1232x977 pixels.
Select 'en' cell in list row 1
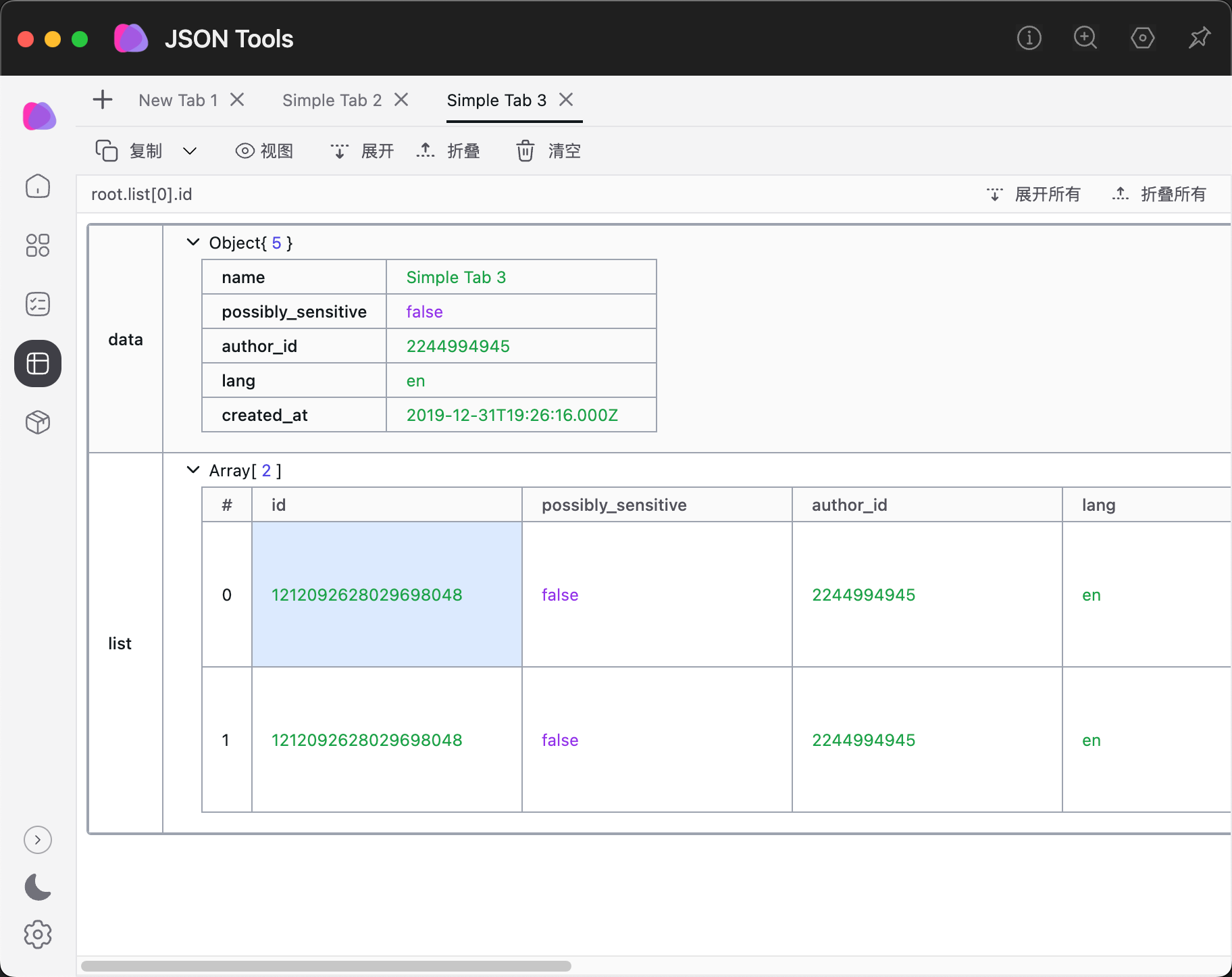tap(1147, 740)
